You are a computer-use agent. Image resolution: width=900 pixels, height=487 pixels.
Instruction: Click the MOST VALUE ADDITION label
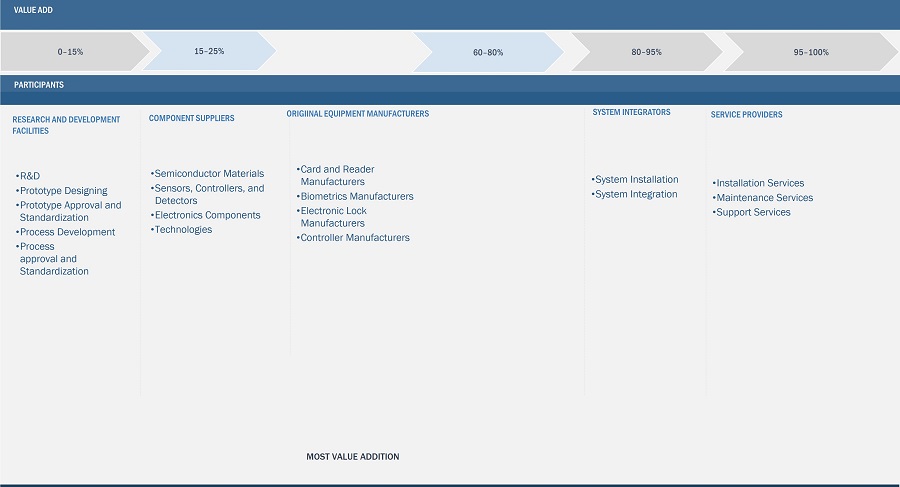point(352,457)
